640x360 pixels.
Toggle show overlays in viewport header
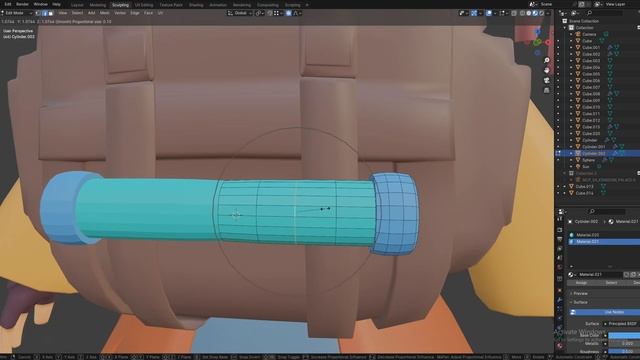pyautogui.click(x=489, y=13)
